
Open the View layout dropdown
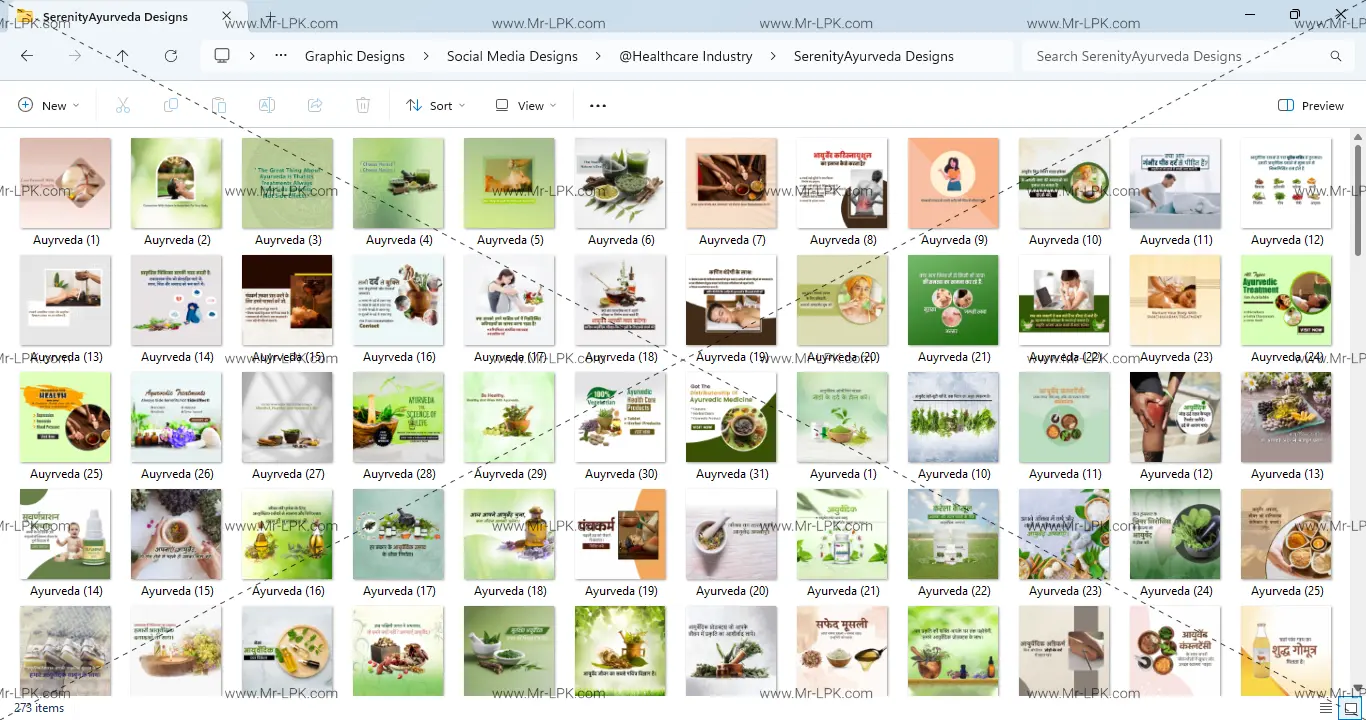[x=526, y=105]
